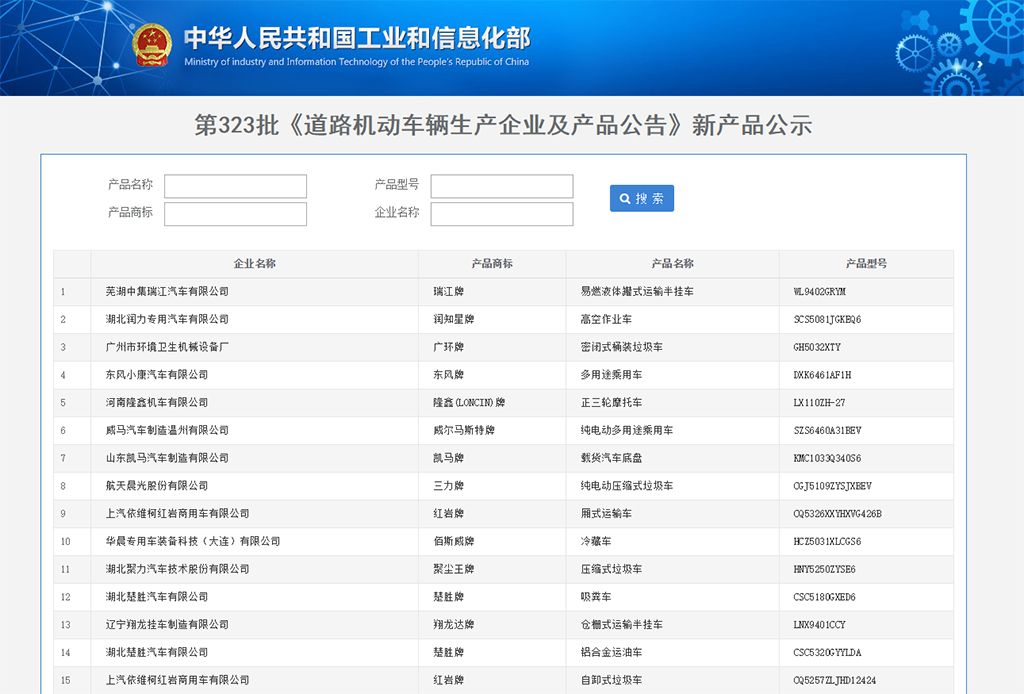Viewport: 1024px width, 694px height.
Task: Select company 广州市环境卫生机械设备厂
Action: click(x=167, y=347)
